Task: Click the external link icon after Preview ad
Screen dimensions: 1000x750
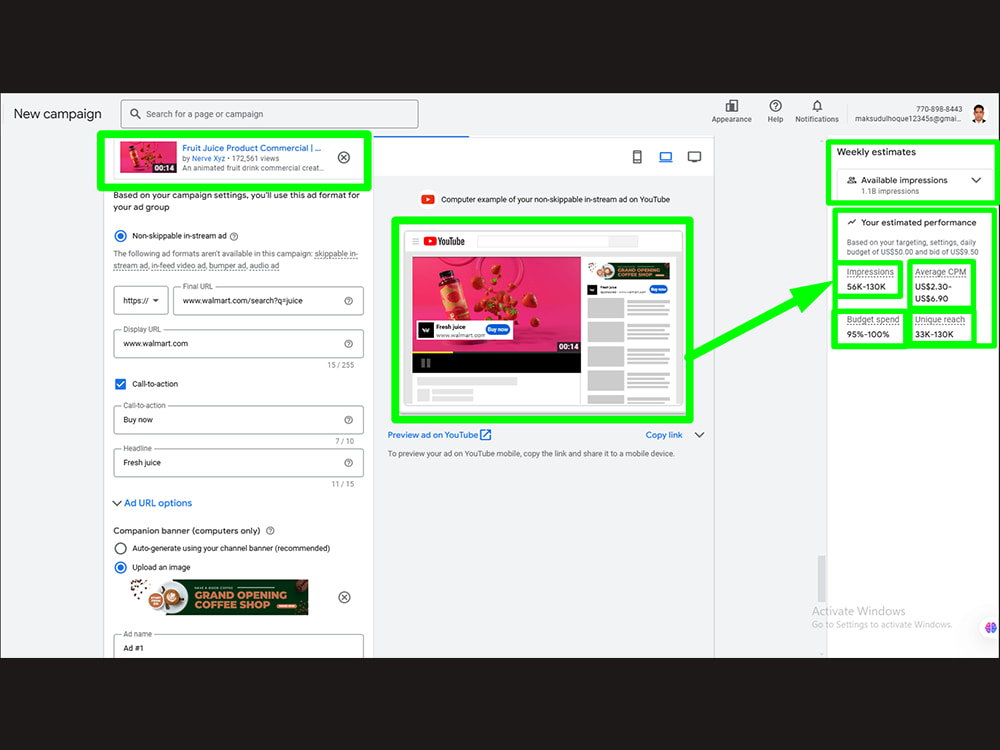Action: click(x=486, y=435)
